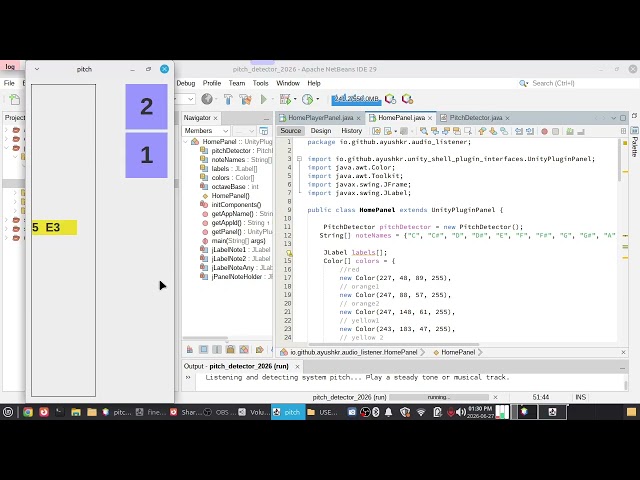Toggle Highlight Search in editor toolbar

click(457, 131)
